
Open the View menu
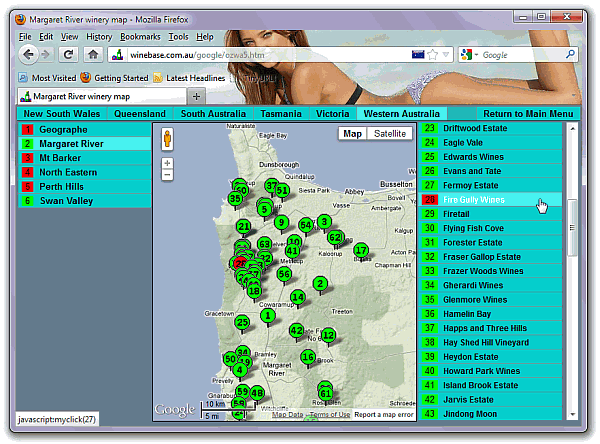point(69,37)
